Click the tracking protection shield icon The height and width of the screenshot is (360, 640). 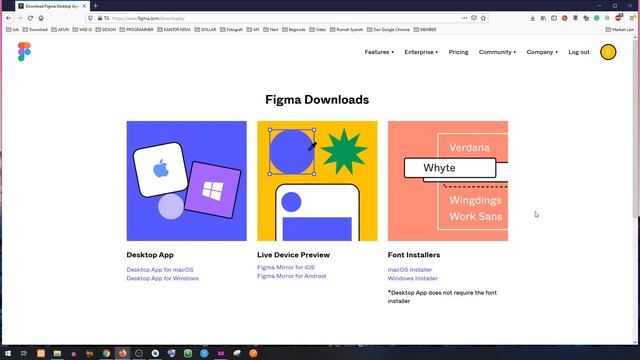tap(91, 18)
